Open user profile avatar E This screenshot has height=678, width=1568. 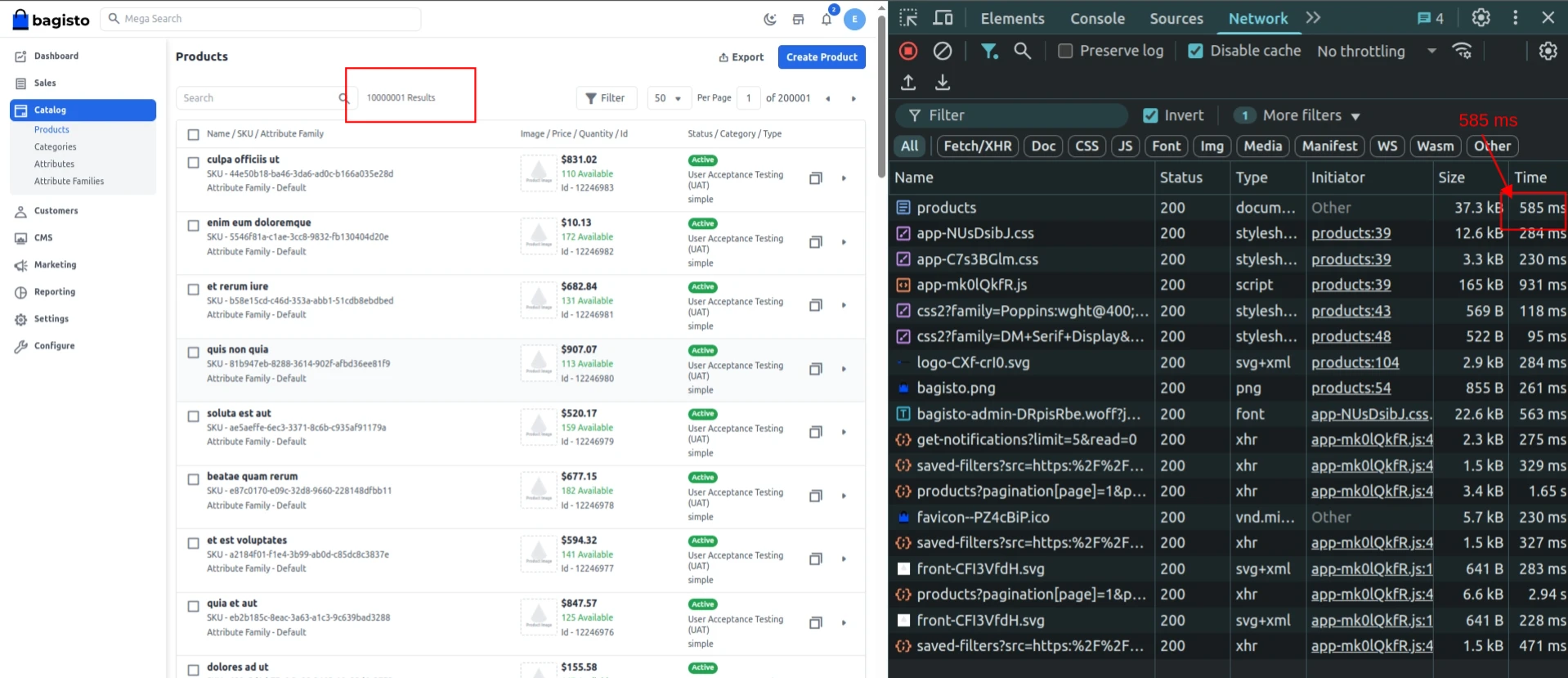(854, 19)
